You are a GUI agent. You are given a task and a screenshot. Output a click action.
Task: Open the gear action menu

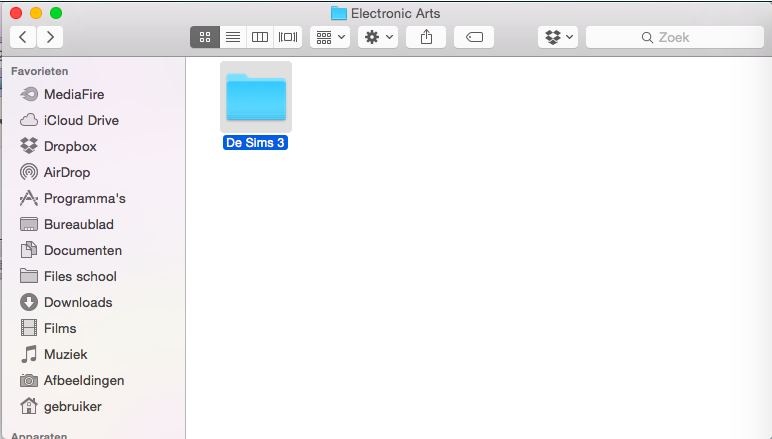(x=378, y=37)
